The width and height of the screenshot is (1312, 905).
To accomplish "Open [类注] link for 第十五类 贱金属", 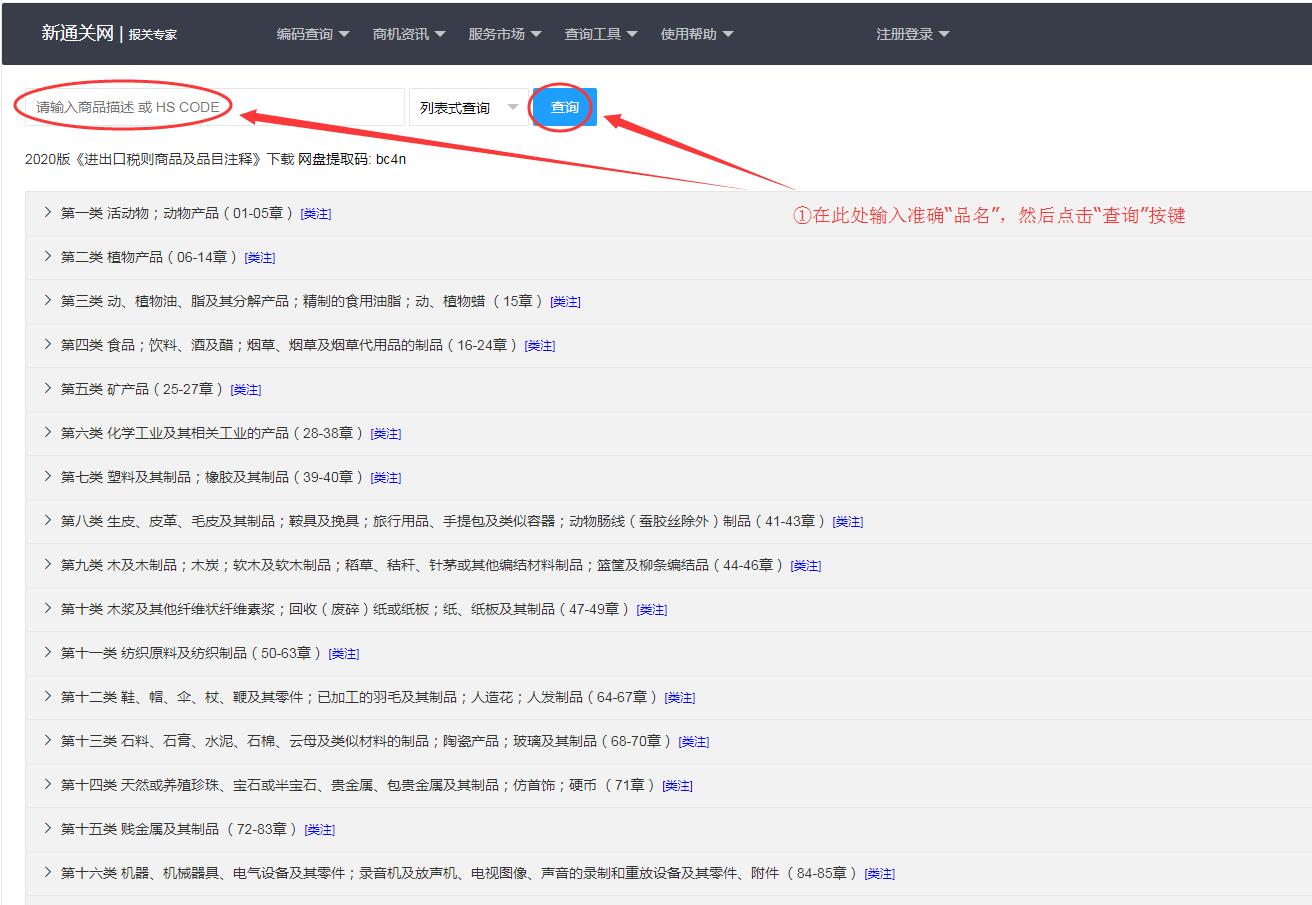I will (320, 830).
